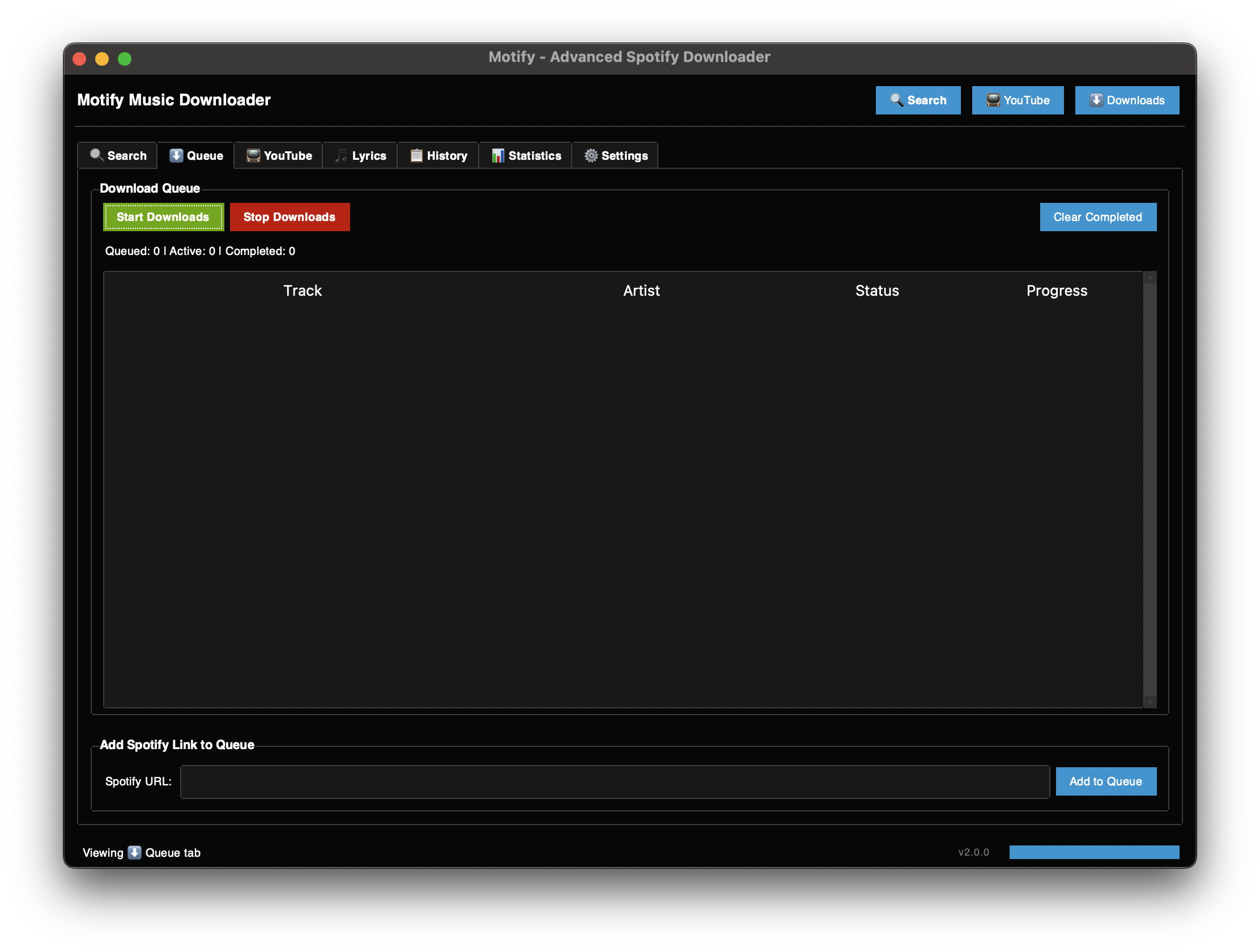Click the queue list vertical scrollbar

pos(1150,490)
